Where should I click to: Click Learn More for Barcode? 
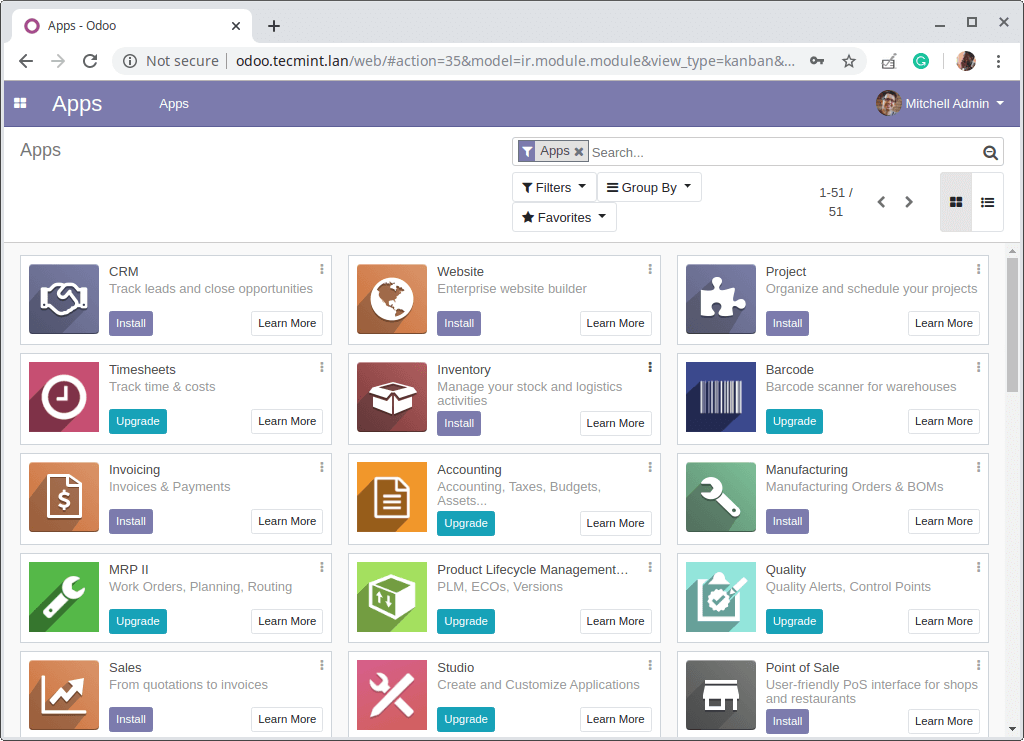[944, 421]
